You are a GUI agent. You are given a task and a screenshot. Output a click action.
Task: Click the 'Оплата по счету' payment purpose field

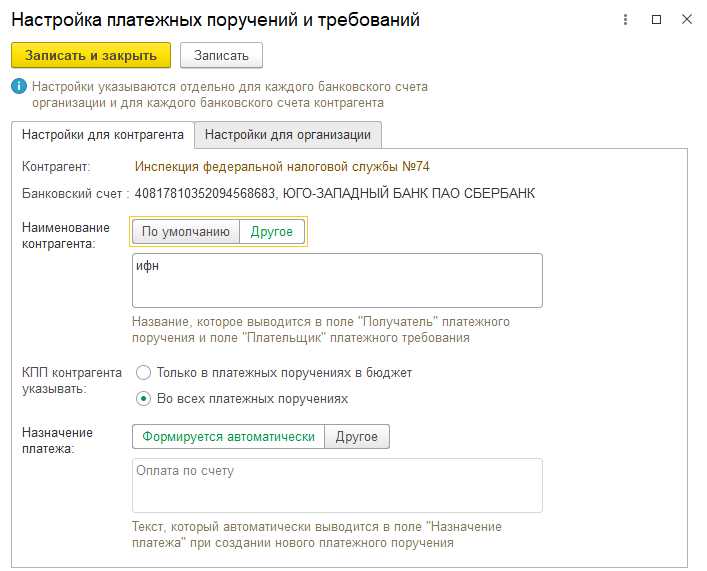337,485
